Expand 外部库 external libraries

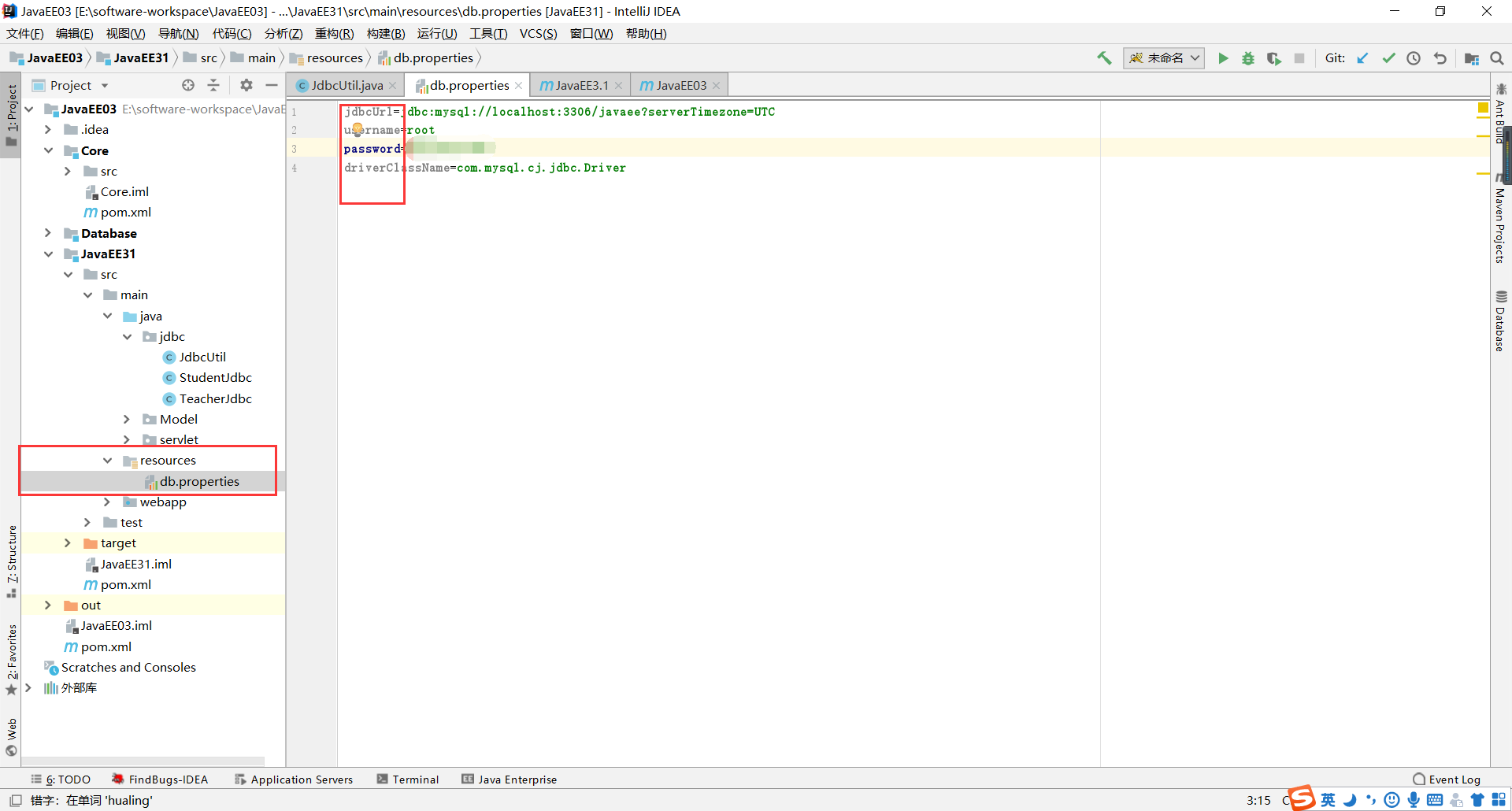(x=28, y=687)
